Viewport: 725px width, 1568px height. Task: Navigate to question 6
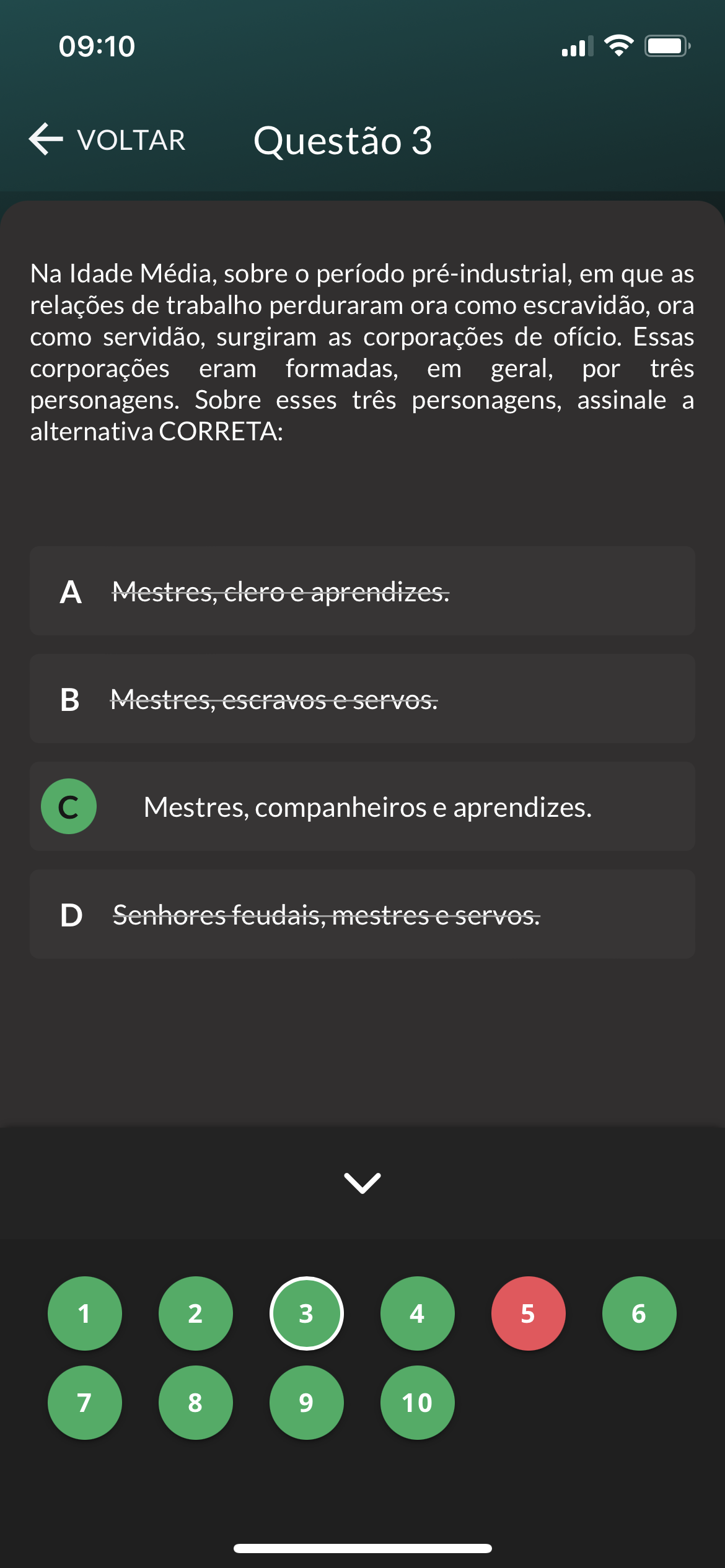[x=639, y=1313]
